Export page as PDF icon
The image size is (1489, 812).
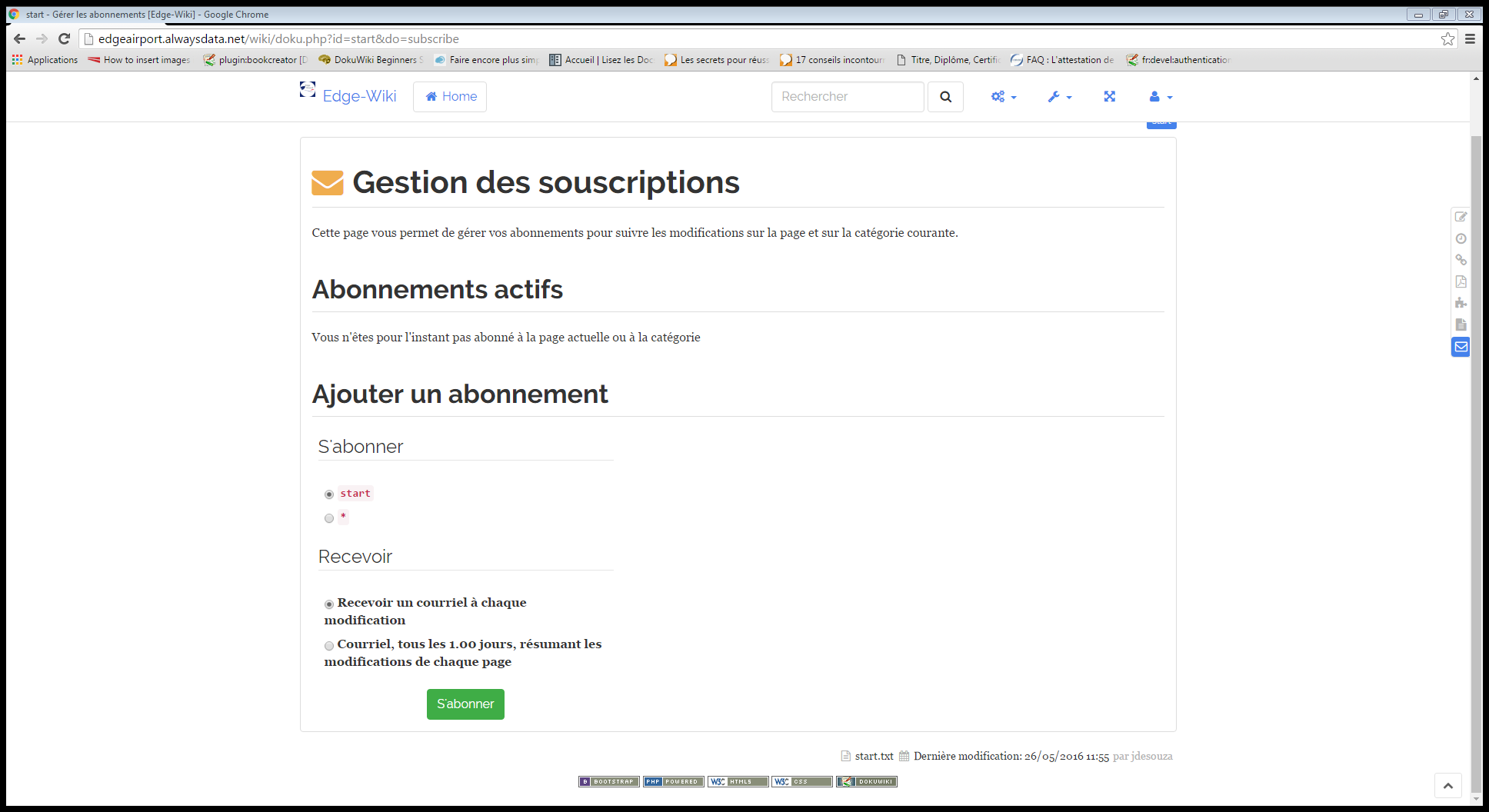pos(1461,281)
